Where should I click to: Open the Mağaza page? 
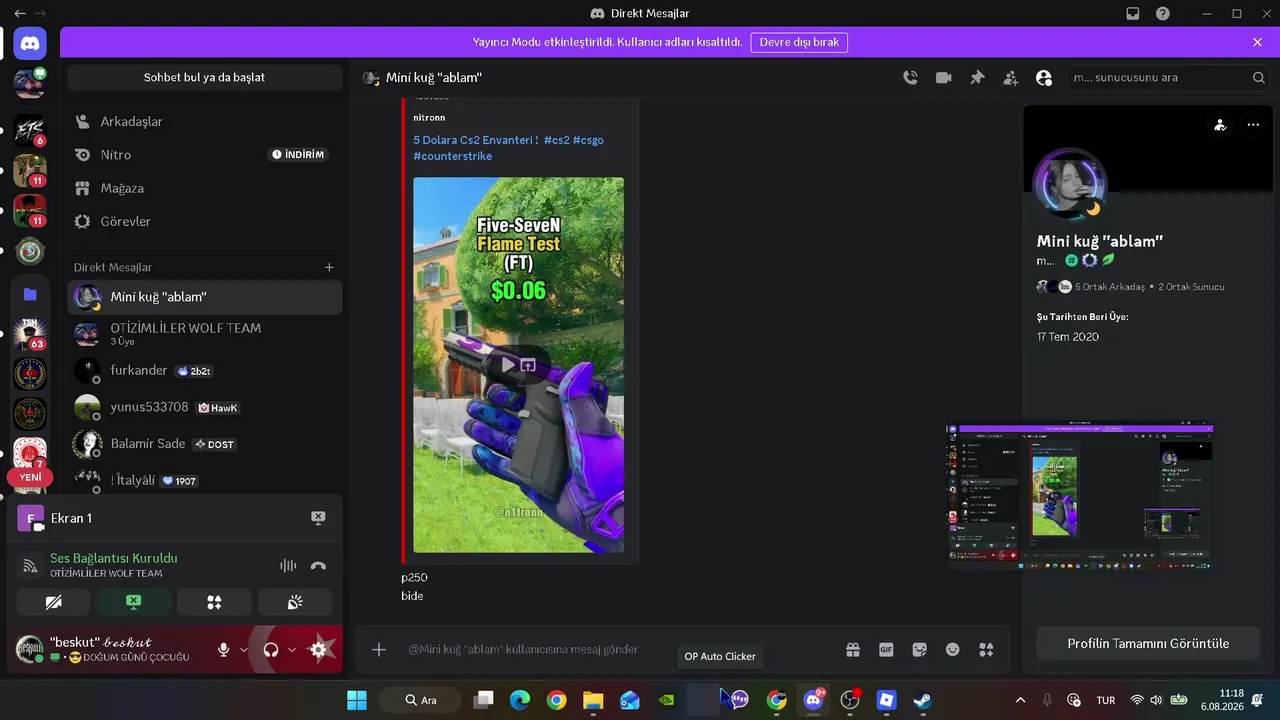[x=205, y=188]
